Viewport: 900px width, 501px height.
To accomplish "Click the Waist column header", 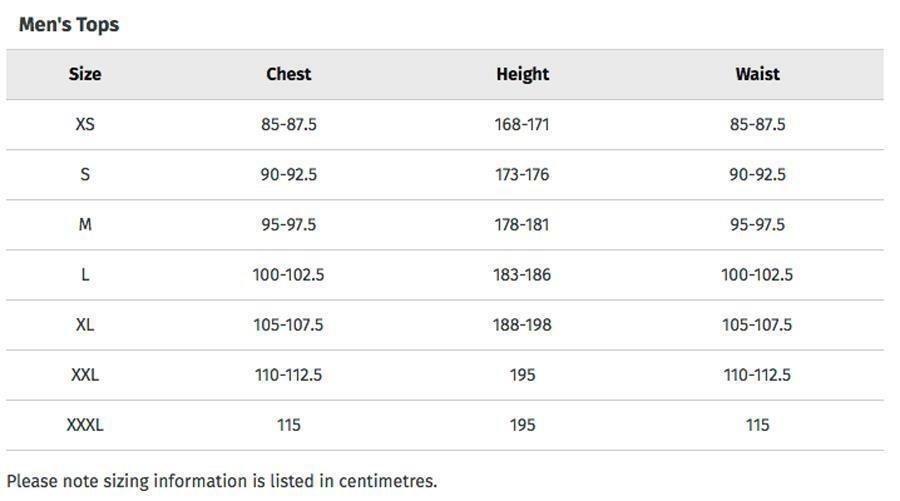I will click(757, 74).
